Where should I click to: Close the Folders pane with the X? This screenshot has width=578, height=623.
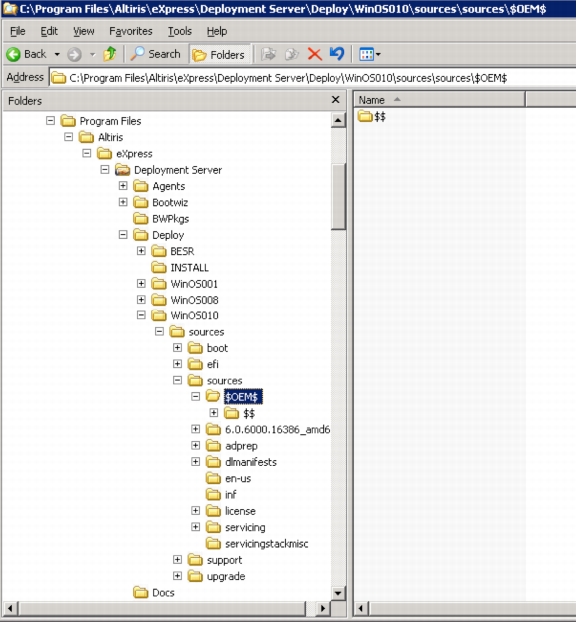tap(335, 100)
